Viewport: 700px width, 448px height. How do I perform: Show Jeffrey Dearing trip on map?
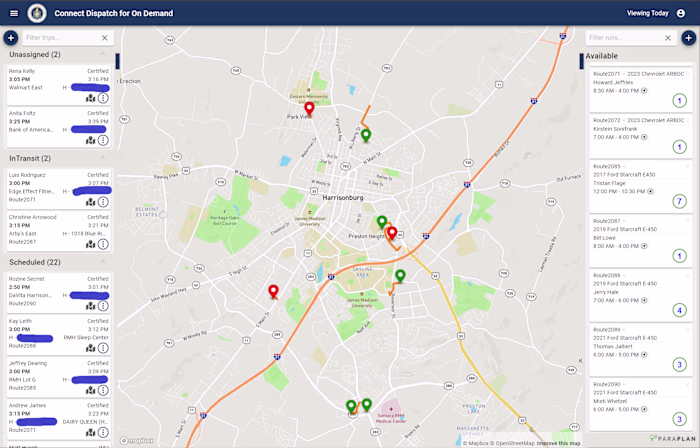click(x=91, y=390)
